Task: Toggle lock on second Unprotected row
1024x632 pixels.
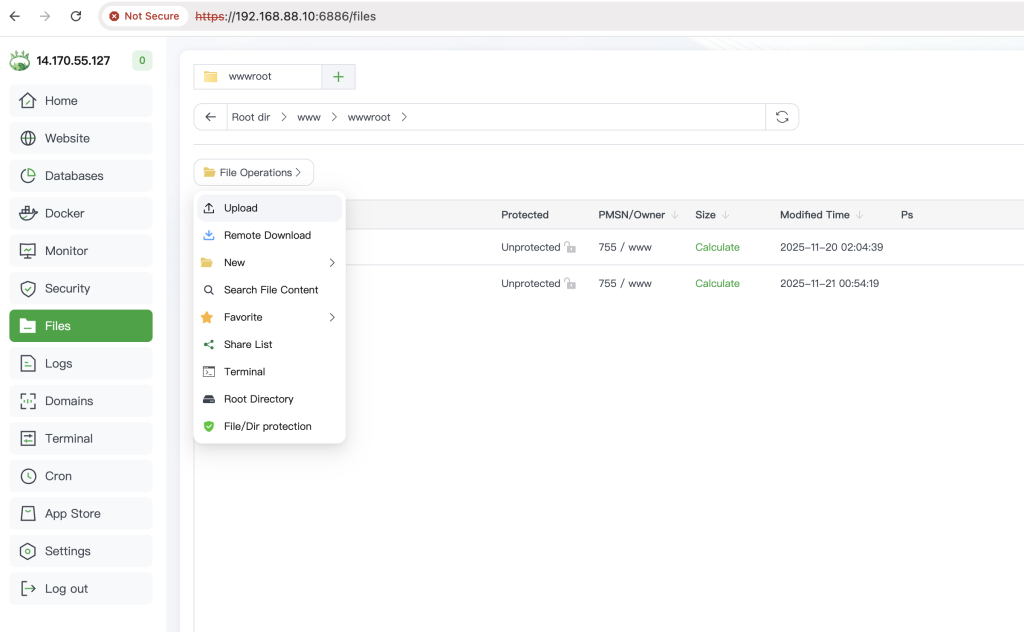Action: pos(570,284)
